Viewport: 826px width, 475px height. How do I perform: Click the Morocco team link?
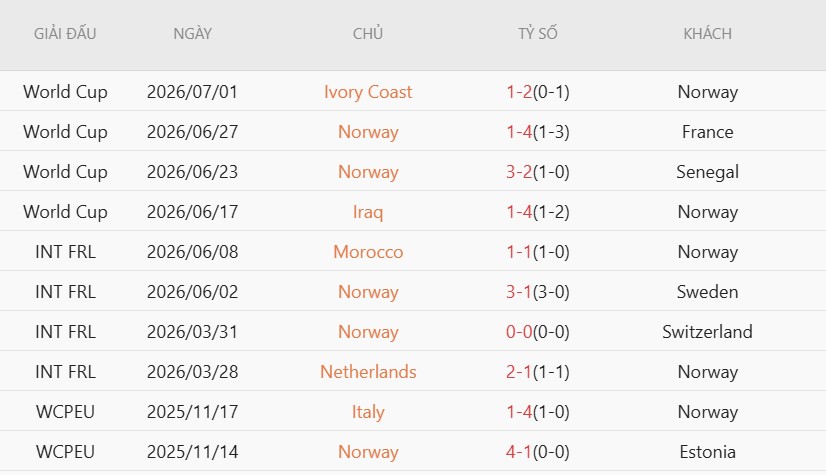tap(368, 252)
